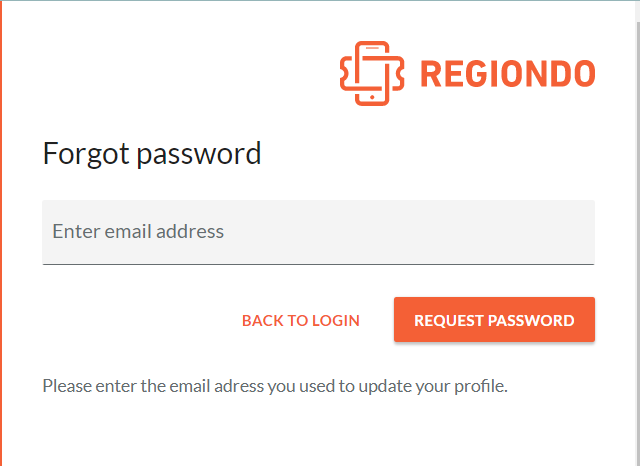Submit the form with orange REQUEST PASSWORD
This screenshot has height=466, width=640.
494,320
